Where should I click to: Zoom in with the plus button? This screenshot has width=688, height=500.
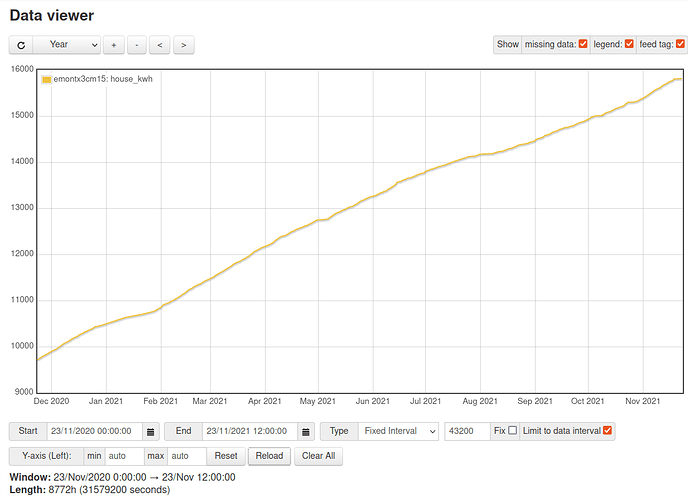pyautogui.click(x=114, y=45)
